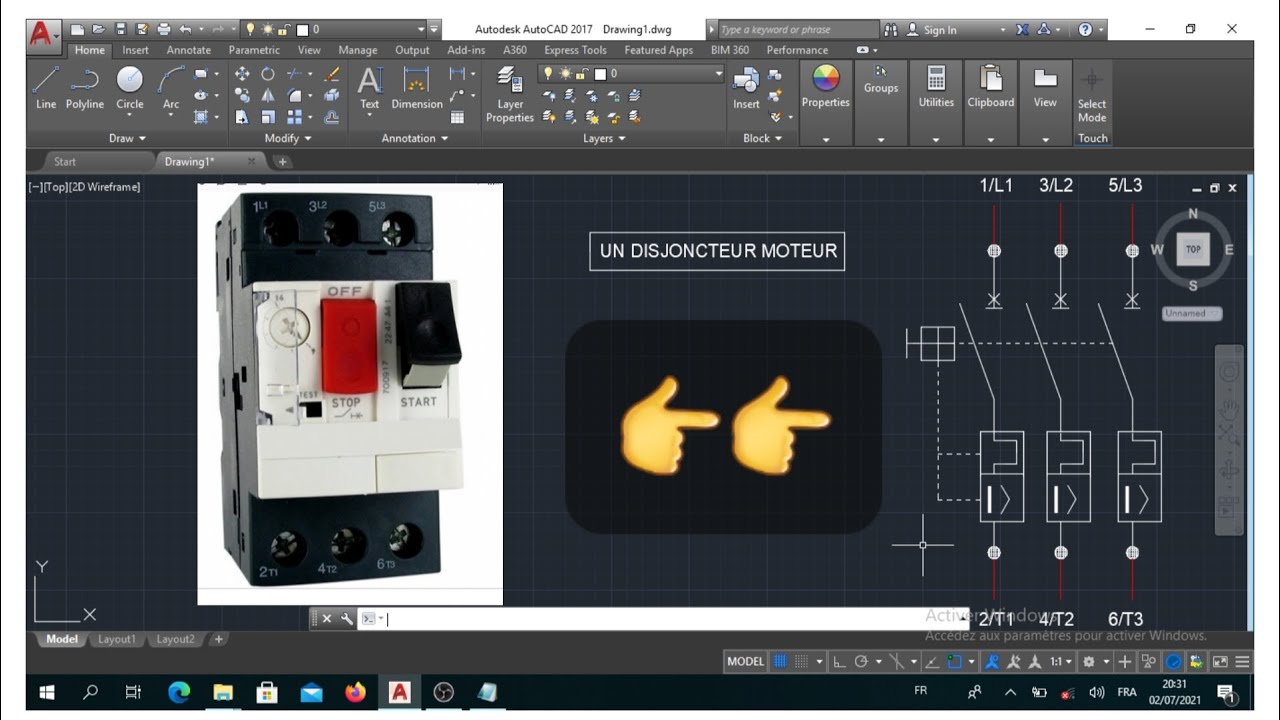Click the ViewCube TOP face
1280x720 pixels.
pyautogui.click(x=1193, y=250)
